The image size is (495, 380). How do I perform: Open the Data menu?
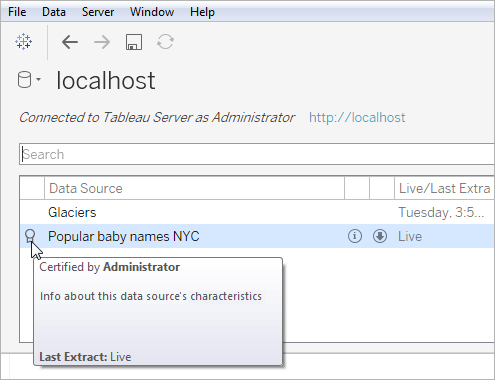(x=54, y=12)
